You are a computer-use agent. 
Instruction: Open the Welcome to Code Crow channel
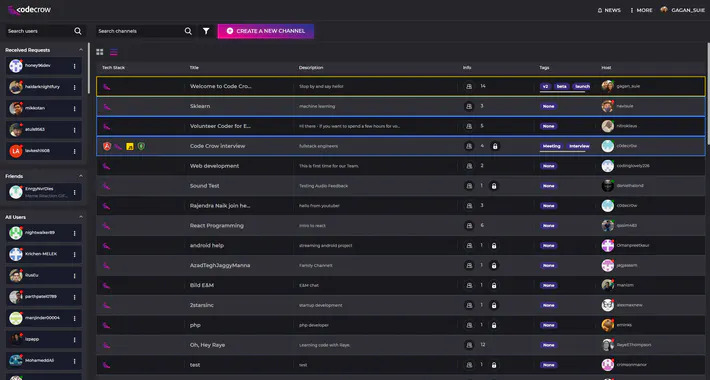401,86
